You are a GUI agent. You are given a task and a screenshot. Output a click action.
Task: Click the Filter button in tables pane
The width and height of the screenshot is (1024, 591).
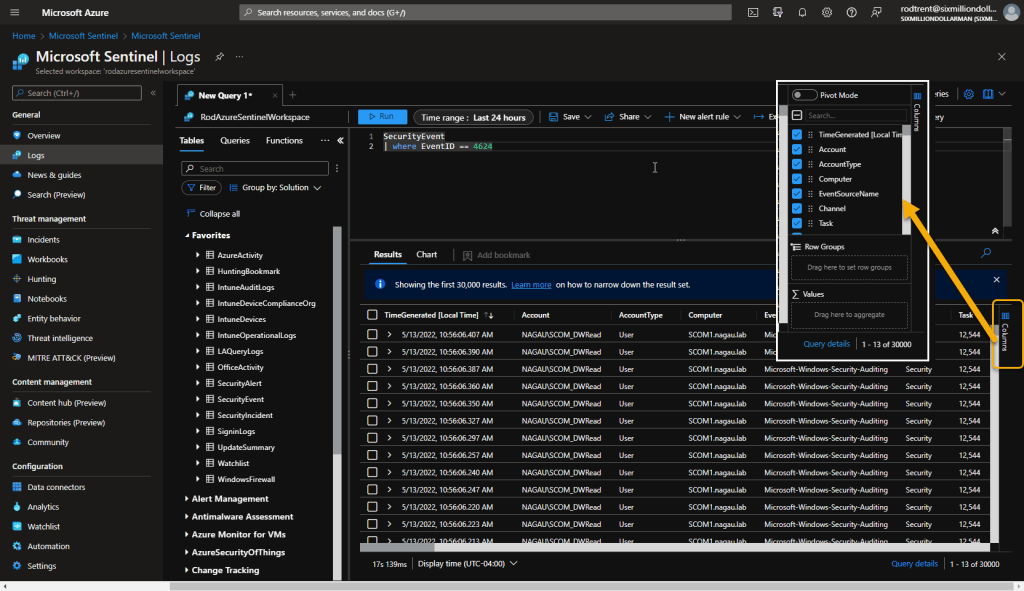(201, 187)
